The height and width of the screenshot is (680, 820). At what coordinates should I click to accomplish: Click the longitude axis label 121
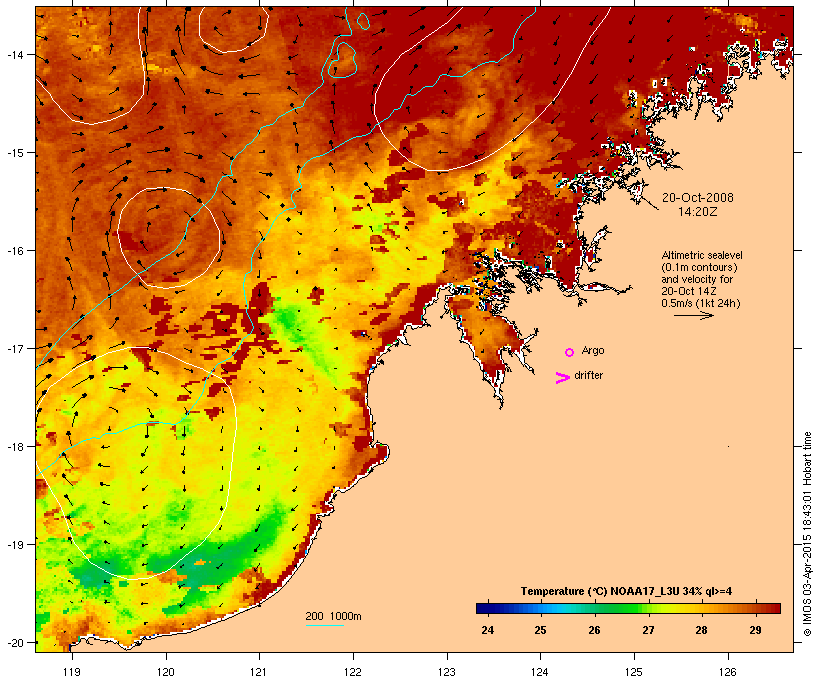click(x=259, y=672)
